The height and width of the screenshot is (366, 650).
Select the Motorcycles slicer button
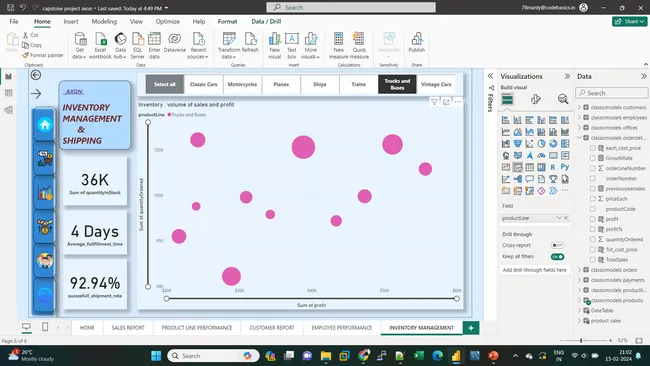(243, 84)
